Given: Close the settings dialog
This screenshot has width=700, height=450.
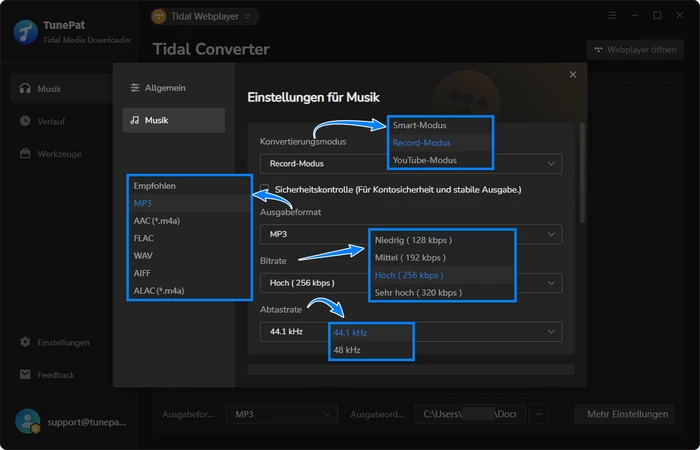Looking at the screenshot, I should click(x=573, y=75).
